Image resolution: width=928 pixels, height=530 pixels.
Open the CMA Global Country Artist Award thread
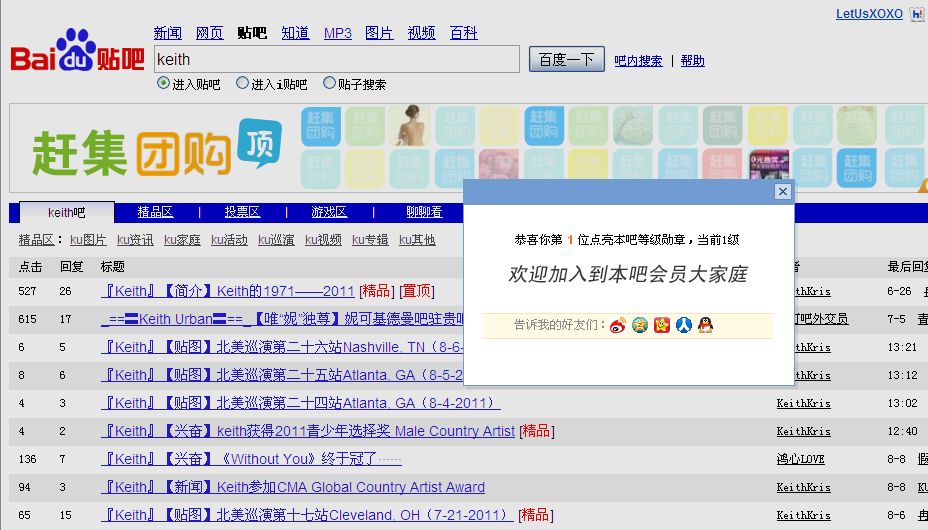click(x=293, y=487)
